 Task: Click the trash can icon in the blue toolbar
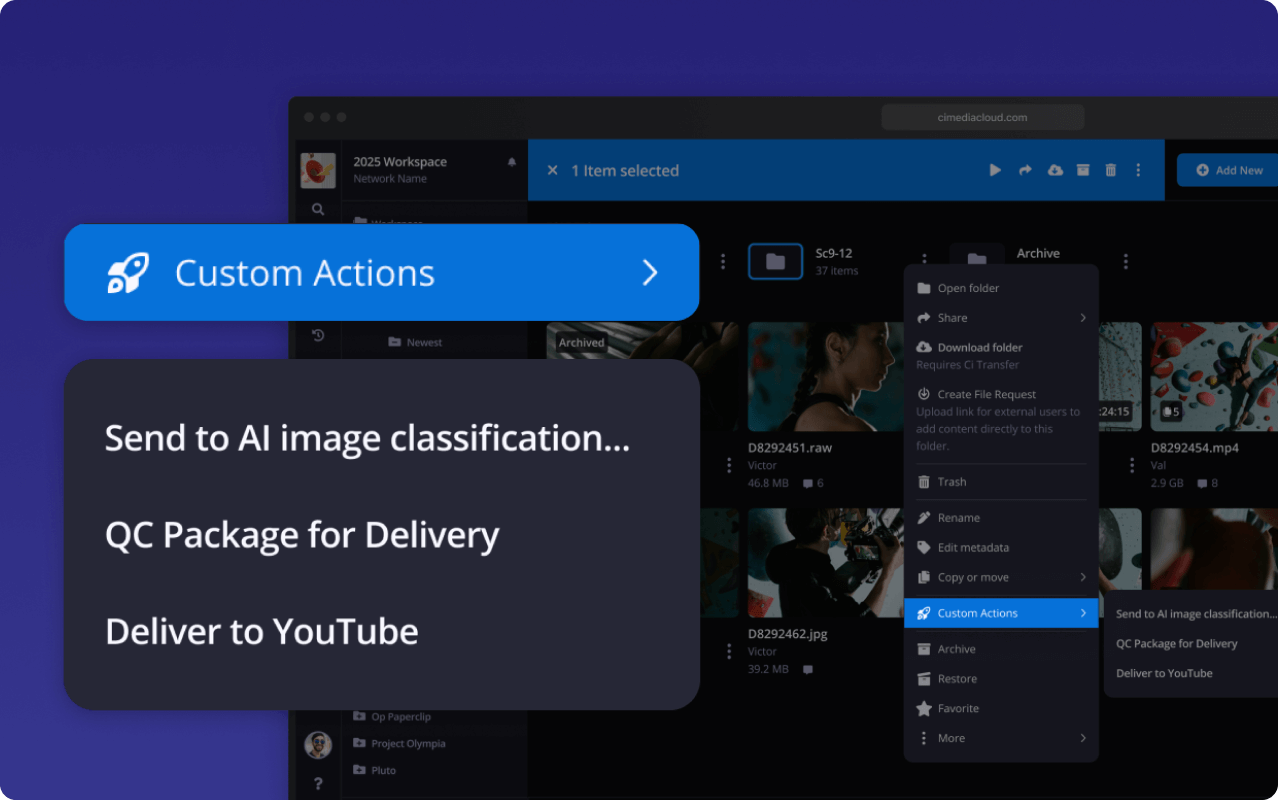(1110, 171)
